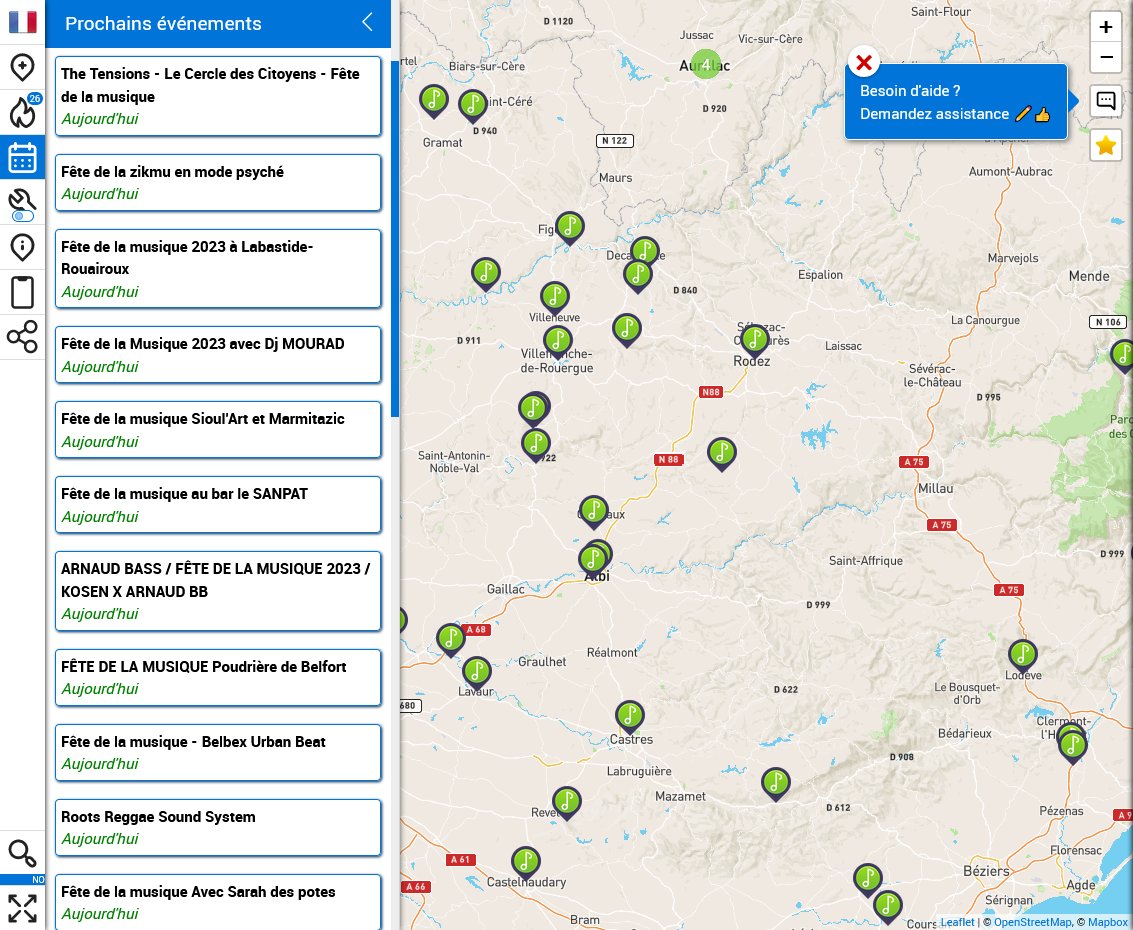This screenshot has width=1133, height=930.
Task: Open The Tensions - Le Cercle des Citoyens event
Action: click(218, 96)
